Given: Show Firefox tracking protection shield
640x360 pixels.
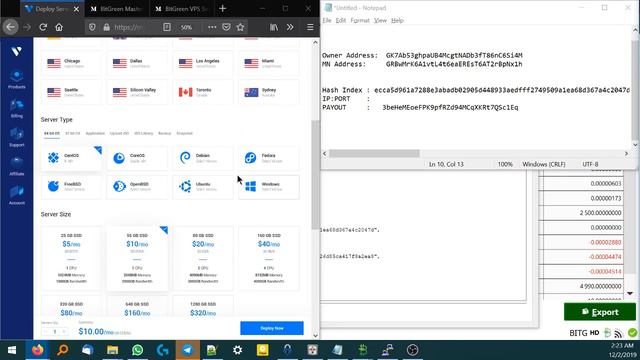Looking at the screenshot, I should pyautogui.click(x=92, y=27).
